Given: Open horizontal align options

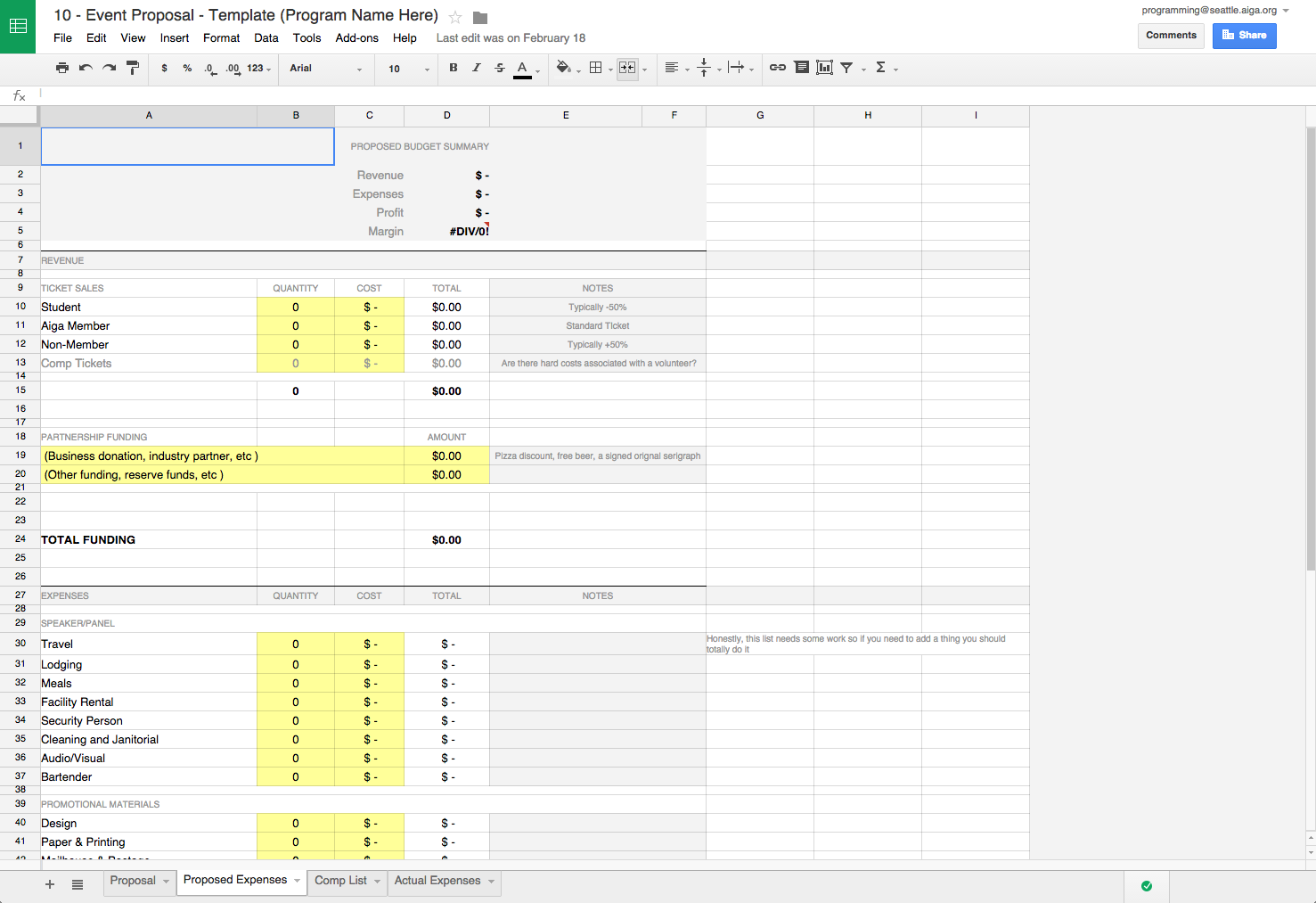Looking at the screenshot, I should tap(673, 68).
